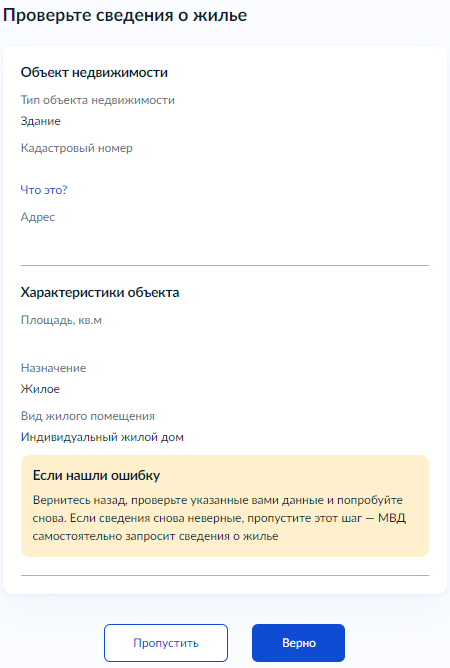This screenshot has width=450, height=668.
Task: Select the "Жилое" value text
Action: pos(40,389)
